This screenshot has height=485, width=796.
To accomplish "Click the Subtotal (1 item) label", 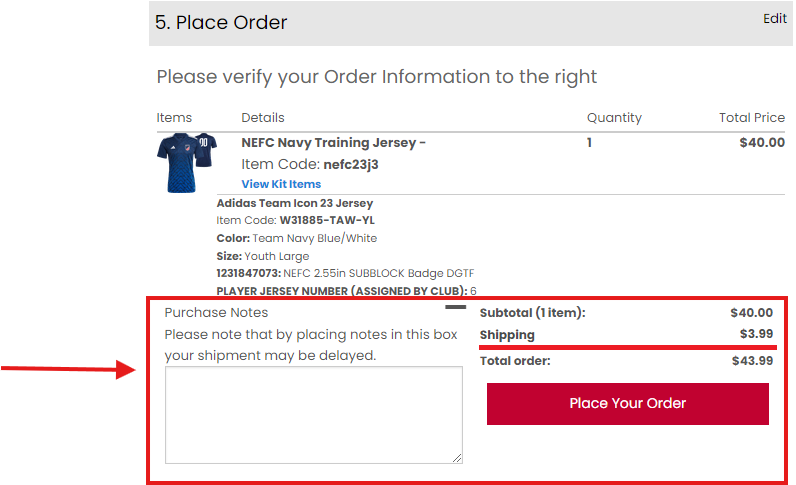I will pyautogui.click(x=532, y=313).
